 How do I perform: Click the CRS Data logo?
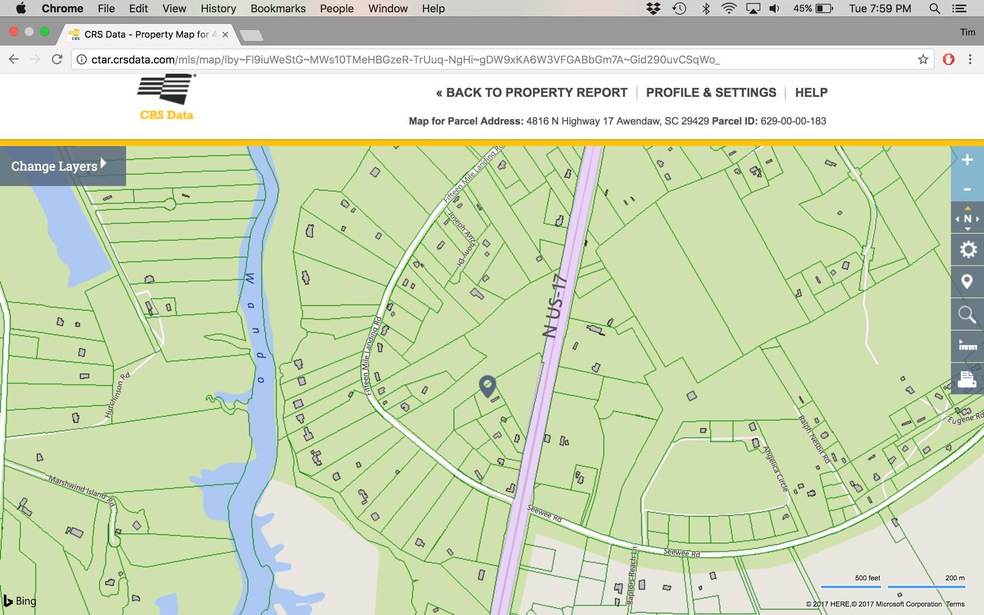pyautogui.click(x=167, y=97)
